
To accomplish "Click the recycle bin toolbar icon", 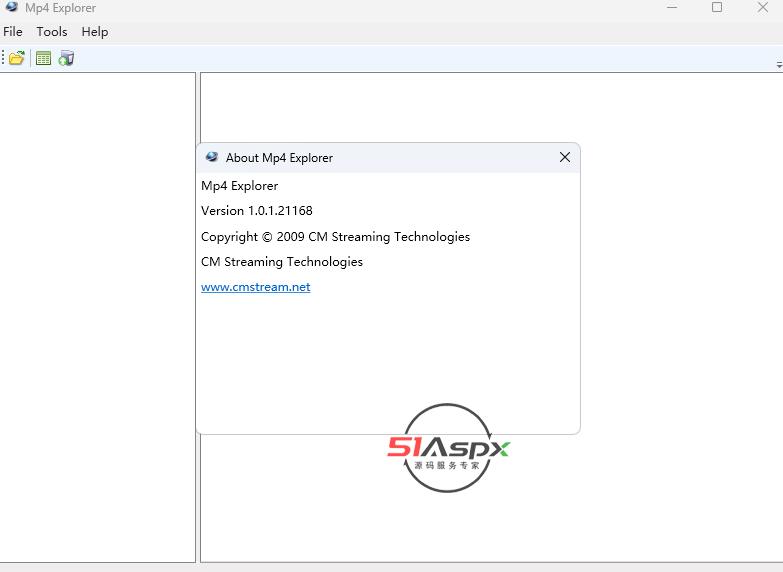I will coord(66,58).
